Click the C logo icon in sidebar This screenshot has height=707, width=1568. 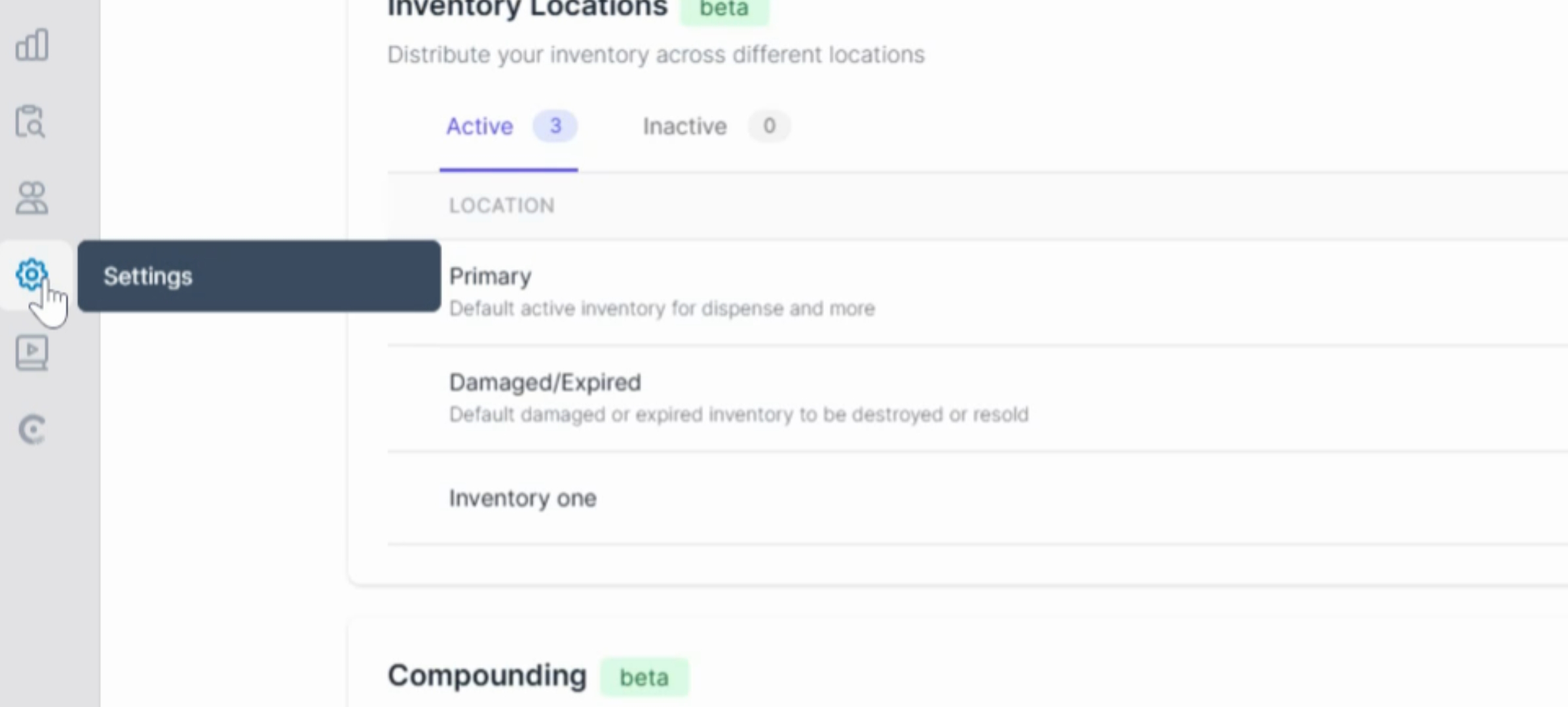pos(31,430)
